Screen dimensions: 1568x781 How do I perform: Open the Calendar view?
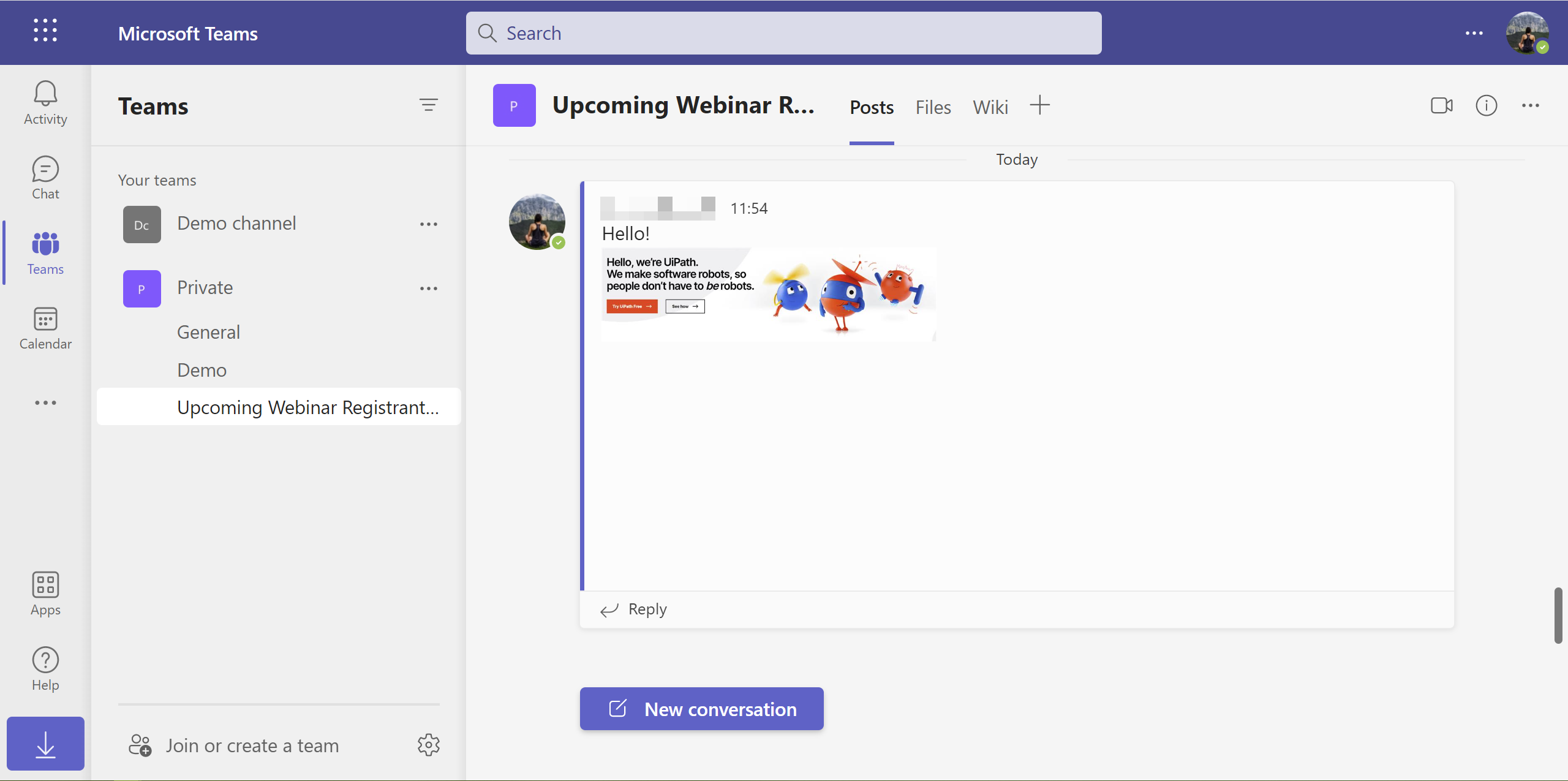click(x=45, y=328)
